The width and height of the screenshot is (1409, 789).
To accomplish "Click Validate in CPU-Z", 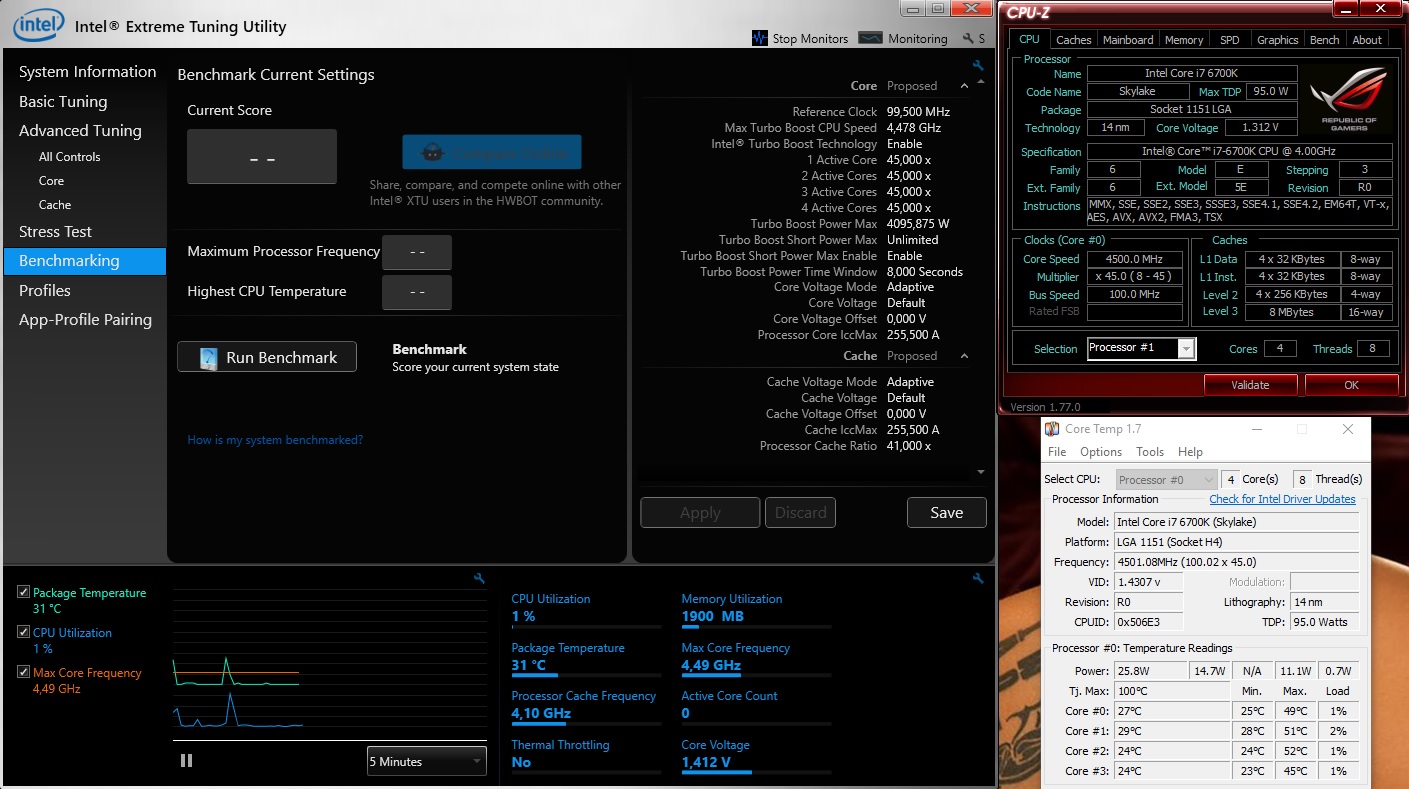I will pyautogui.click(x=1250, y=384).
